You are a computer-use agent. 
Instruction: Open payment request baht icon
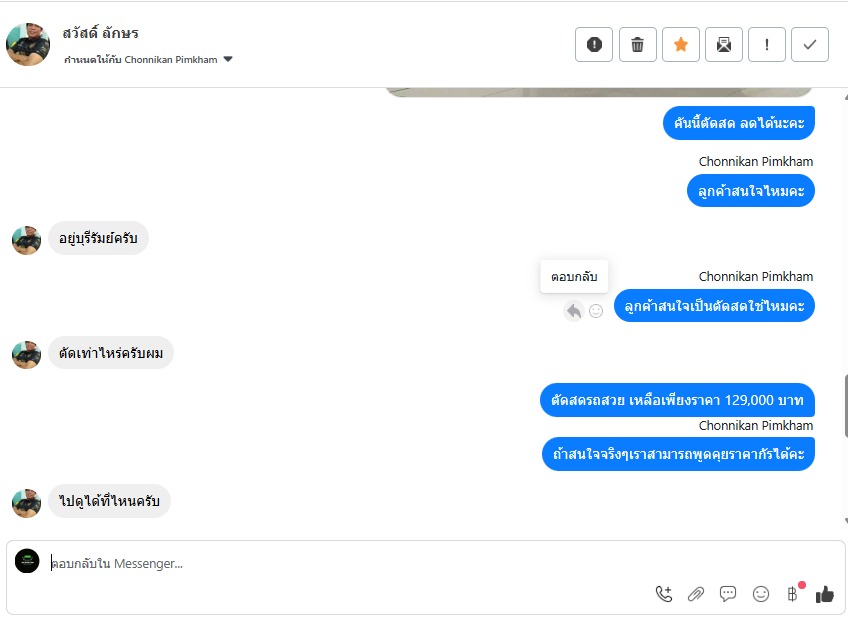click(x=792, y=594)
